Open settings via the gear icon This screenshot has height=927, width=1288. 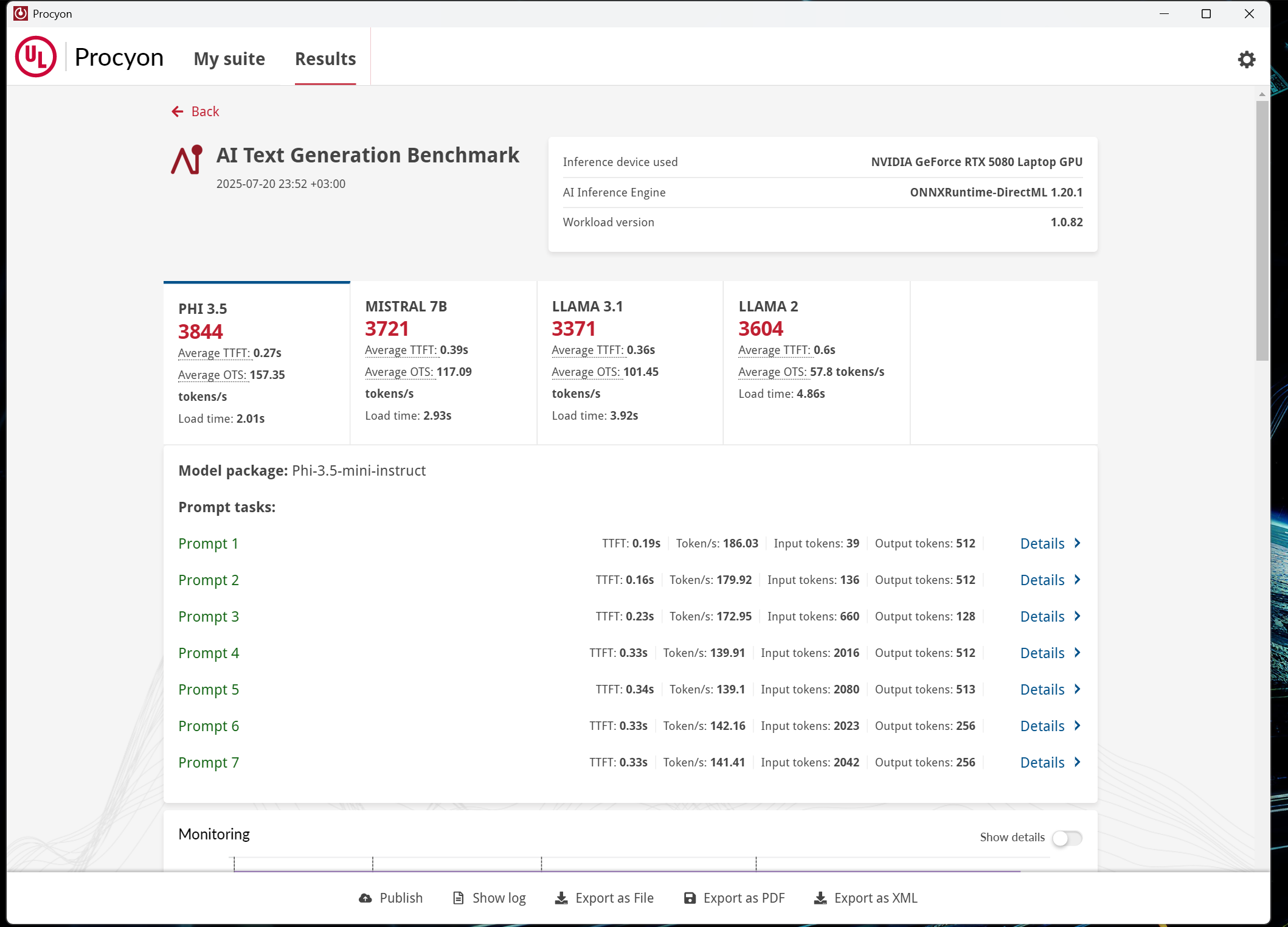(1247, 59)
